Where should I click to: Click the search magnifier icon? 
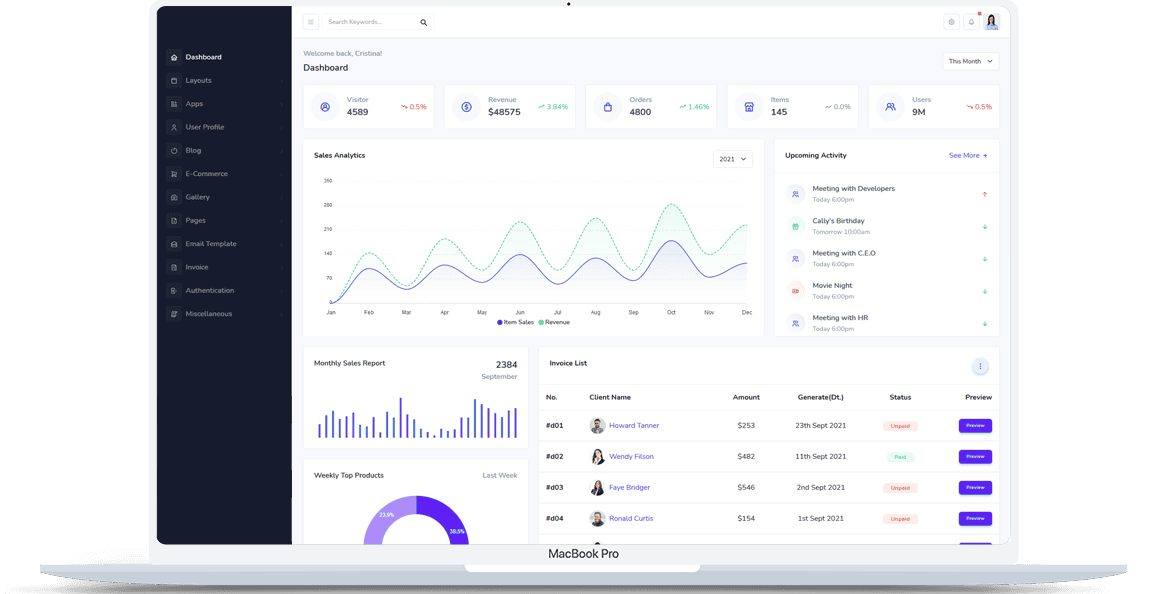click(x=423, y=22)
